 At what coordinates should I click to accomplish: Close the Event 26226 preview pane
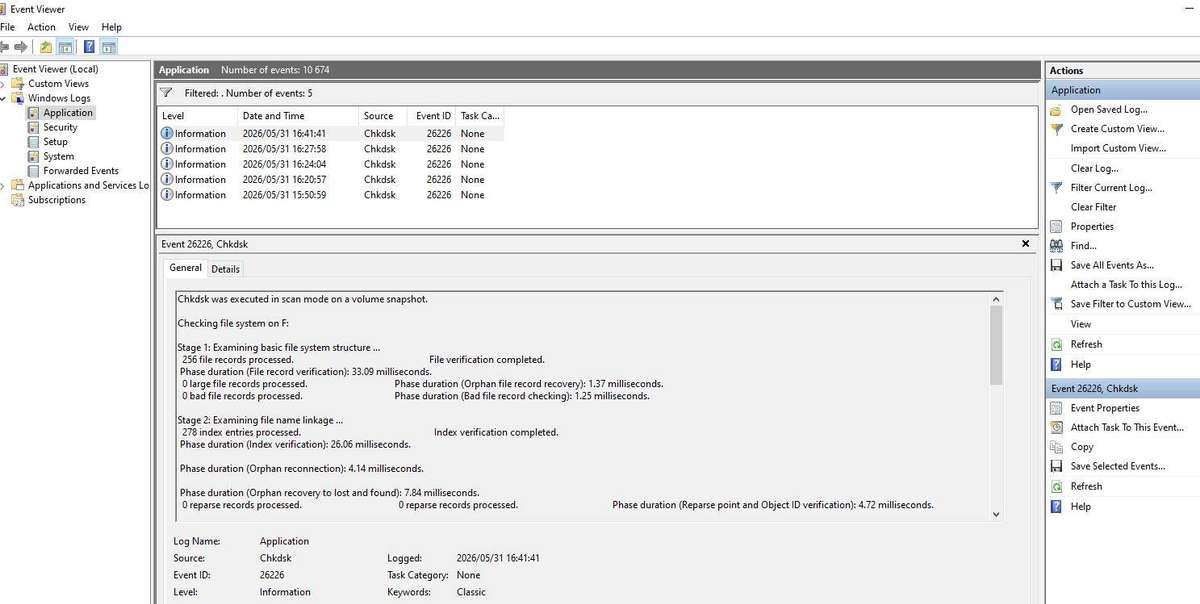click(1025, 244)
